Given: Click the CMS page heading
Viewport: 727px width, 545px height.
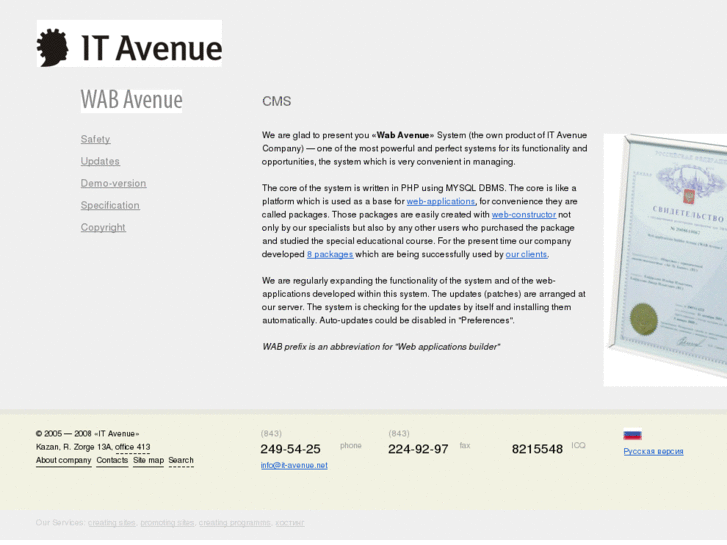Looking at the screenshot, I should click(277, 101).
